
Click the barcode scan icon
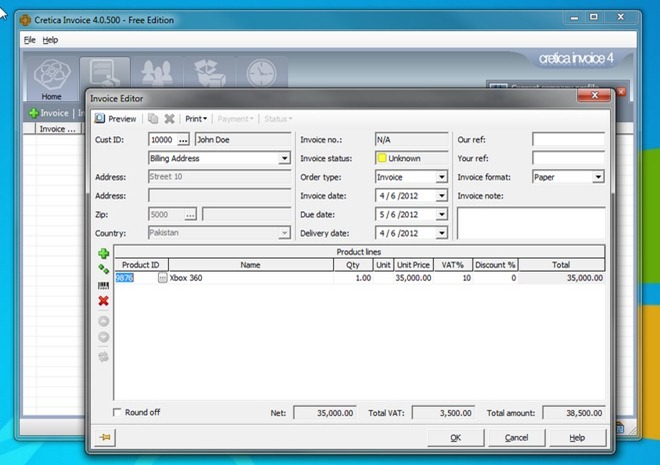tap(104, 286)
